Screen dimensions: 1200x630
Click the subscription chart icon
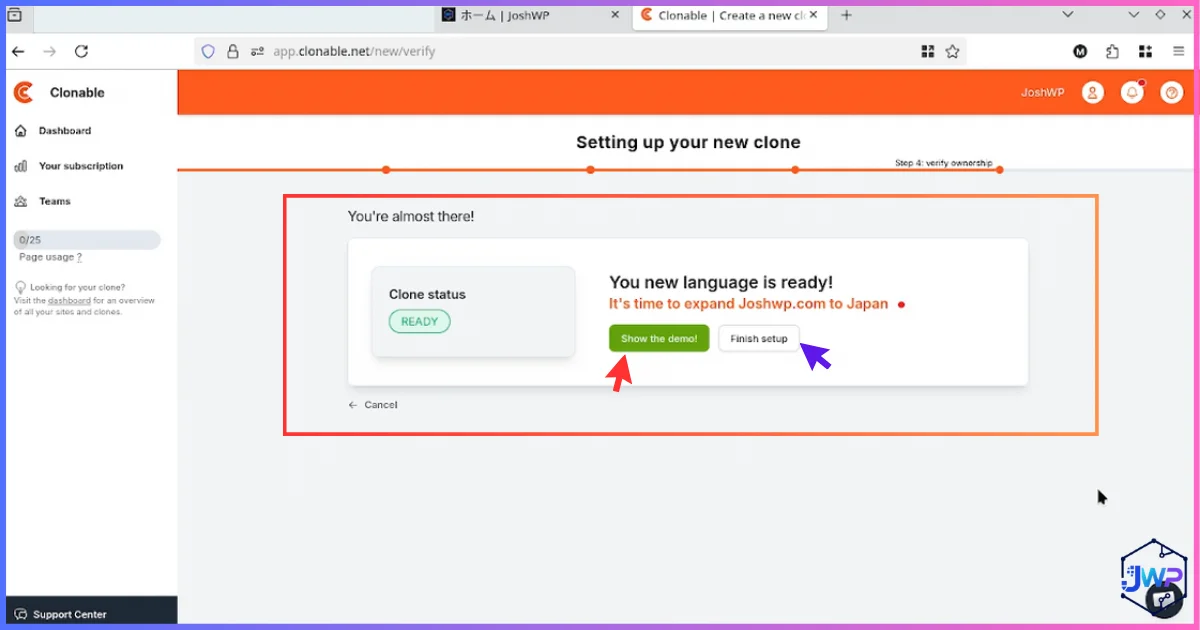click(x=21, y=166)
